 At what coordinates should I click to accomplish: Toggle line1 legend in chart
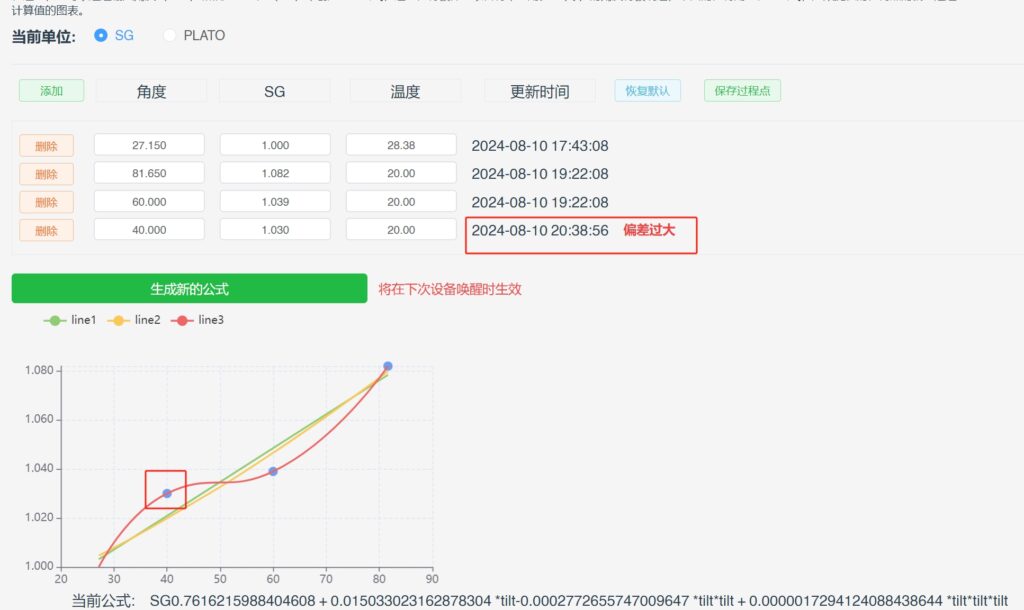[70, 320]
